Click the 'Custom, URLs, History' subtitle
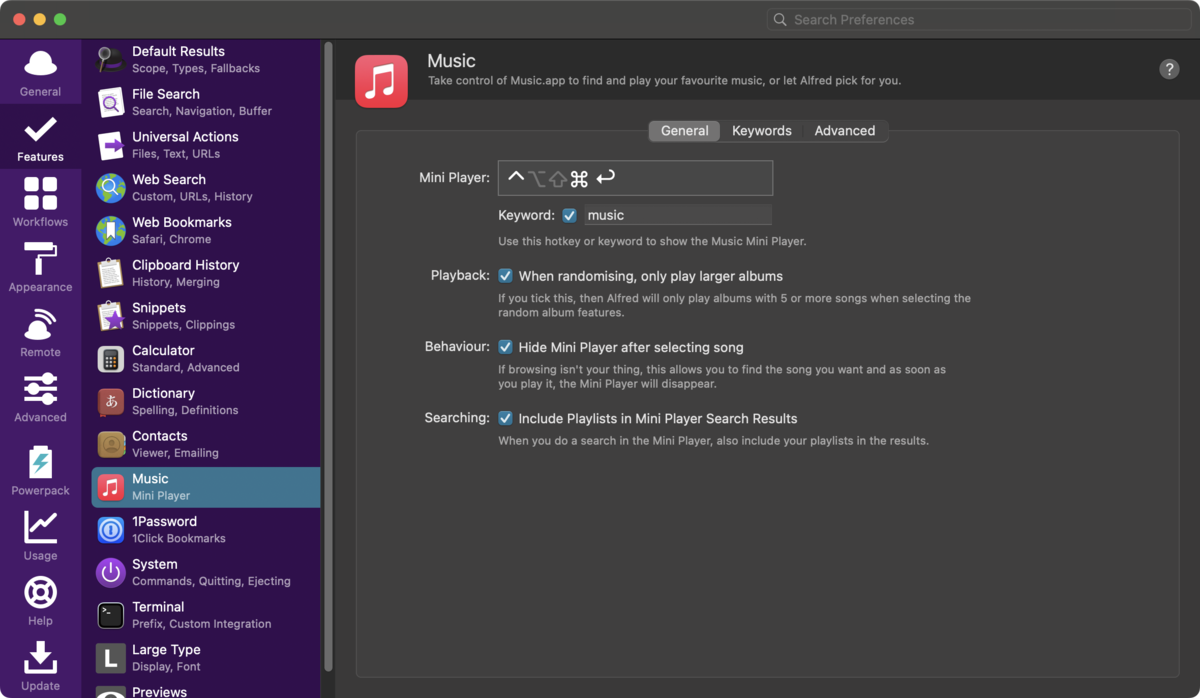Viewport: 1200px width, 698px height. click(192, 197)
